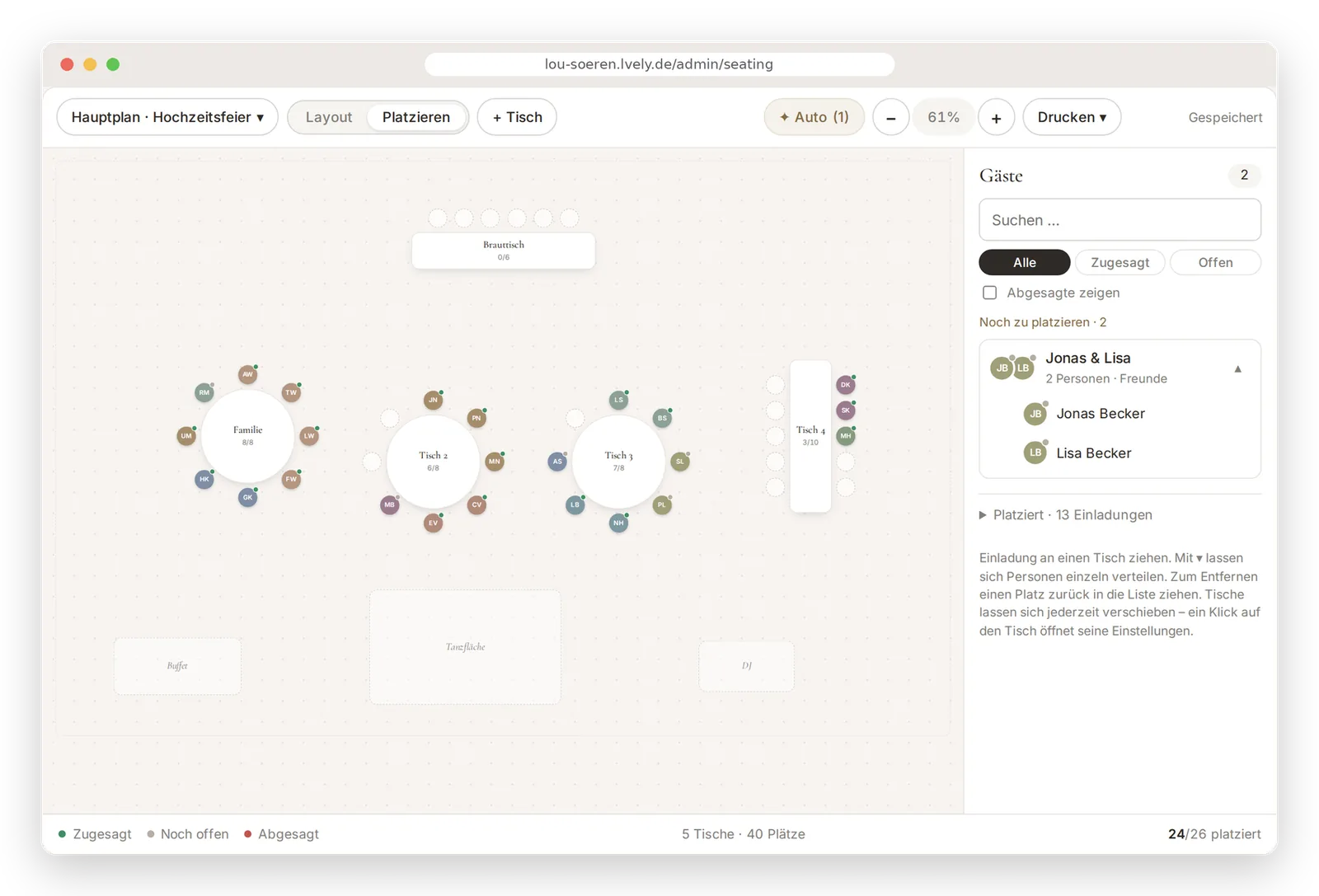Click the NH seat avatar
Viewport: 1319px width, 896px height.
pos(618,523)
